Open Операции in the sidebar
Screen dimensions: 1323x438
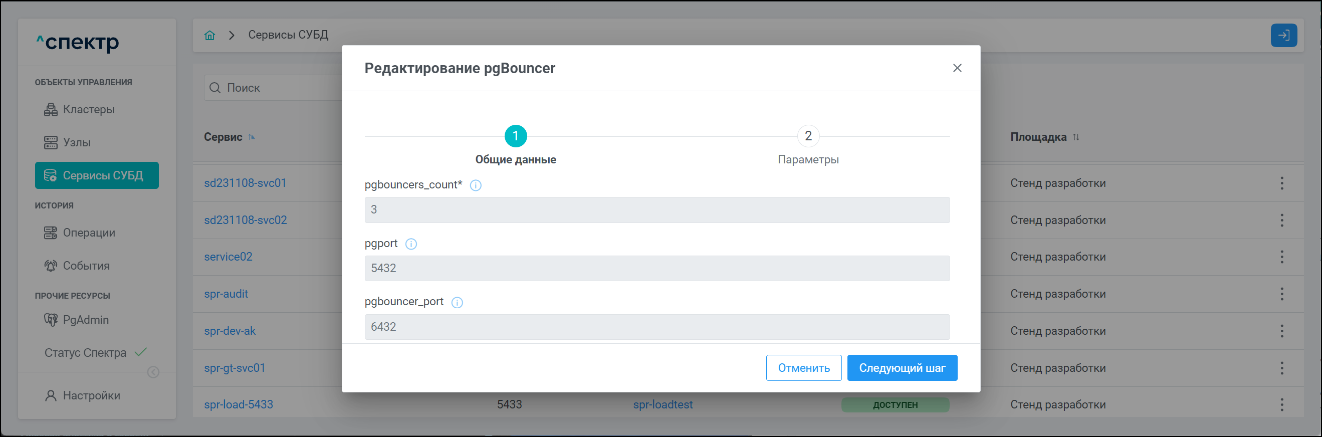tap(89, 233)
